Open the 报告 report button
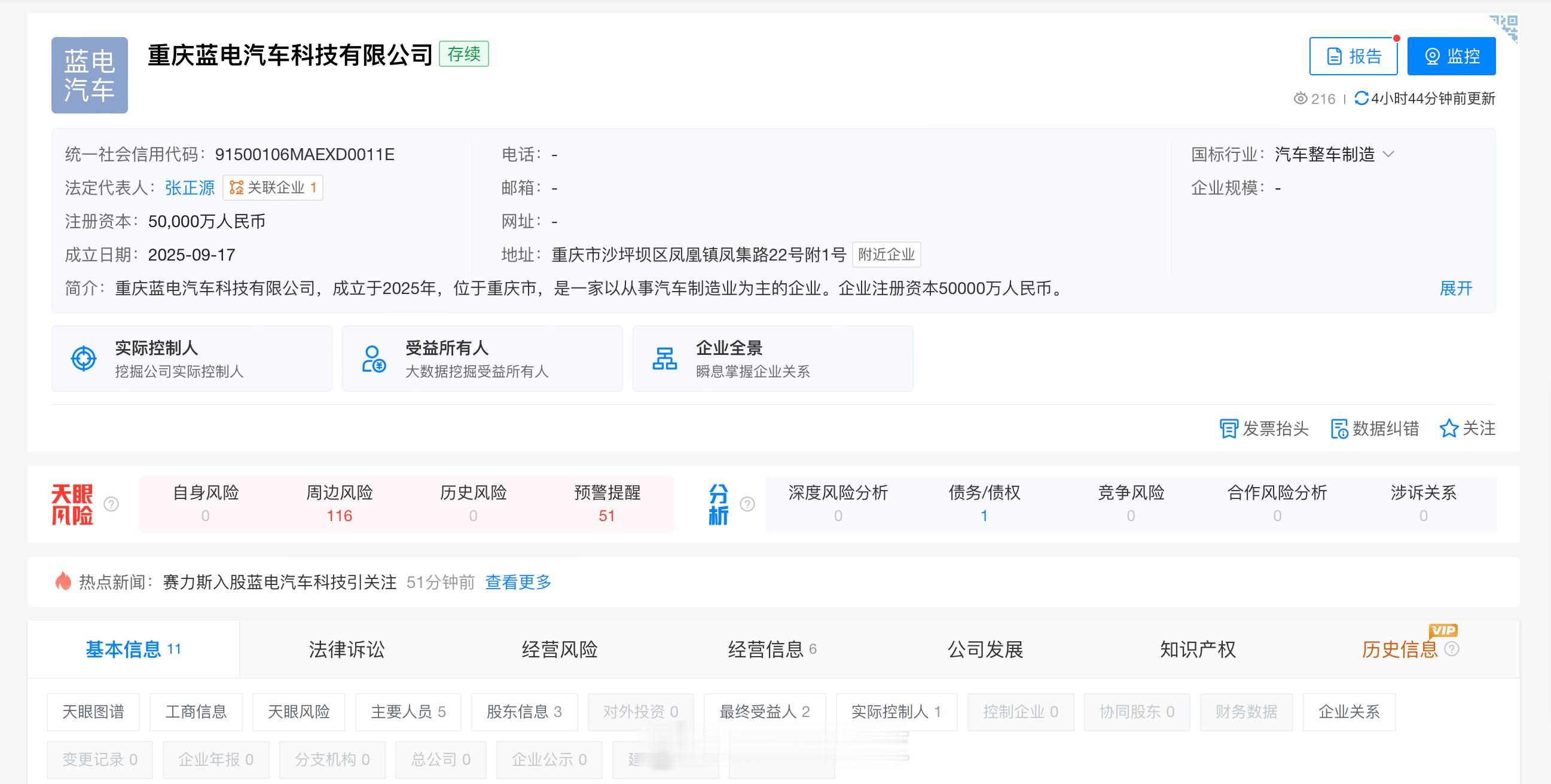This screenshot has height=784, width=1551. click(1354, 56)
